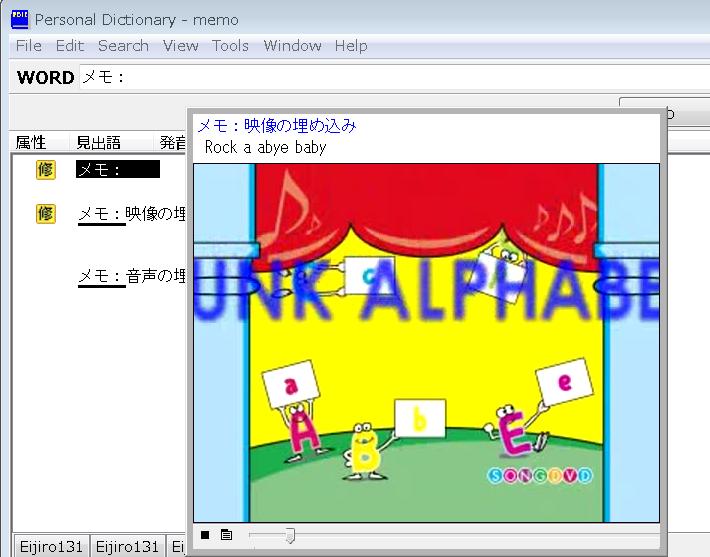The height and width of the screenshot is (557, 710).
Task: Click the WORD search input field
Action: pos(394,77)
